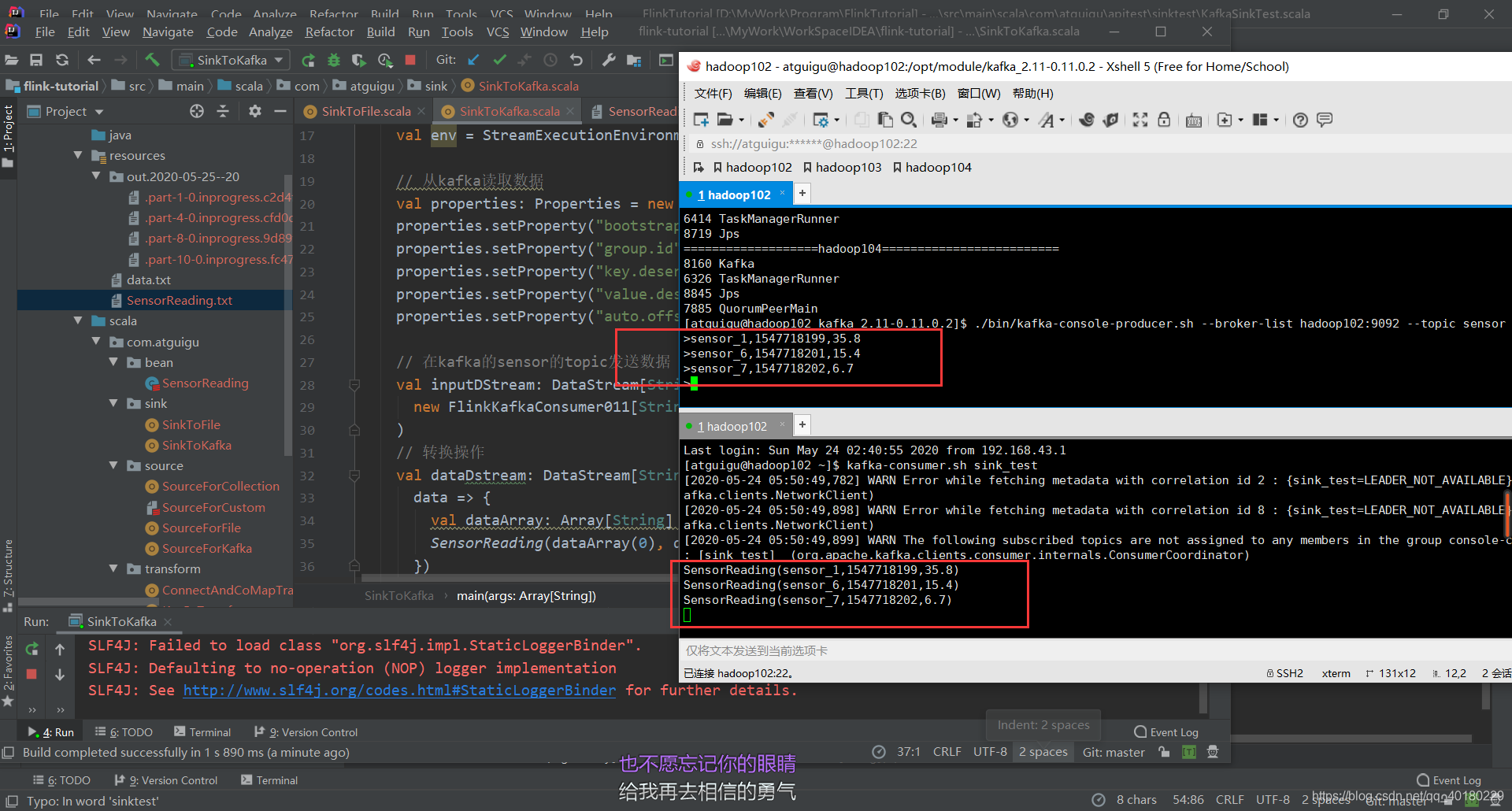Connect to hadoop103 from the quick bar
Screen dimensions: 1512x811
click(x=849, y=167)
